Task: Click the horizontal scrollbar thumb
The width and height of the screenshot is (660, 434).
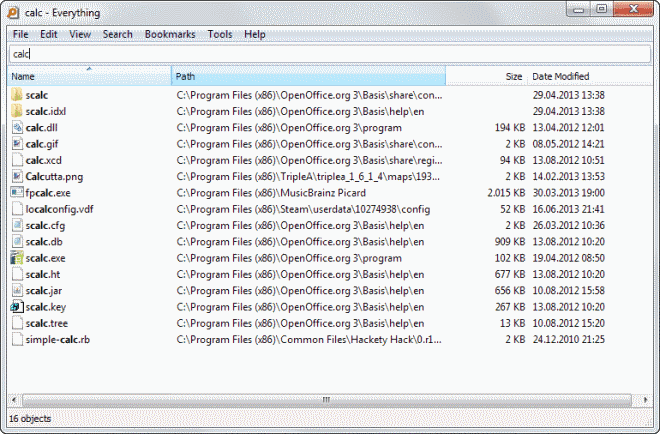Action: [x=324, y=400]
